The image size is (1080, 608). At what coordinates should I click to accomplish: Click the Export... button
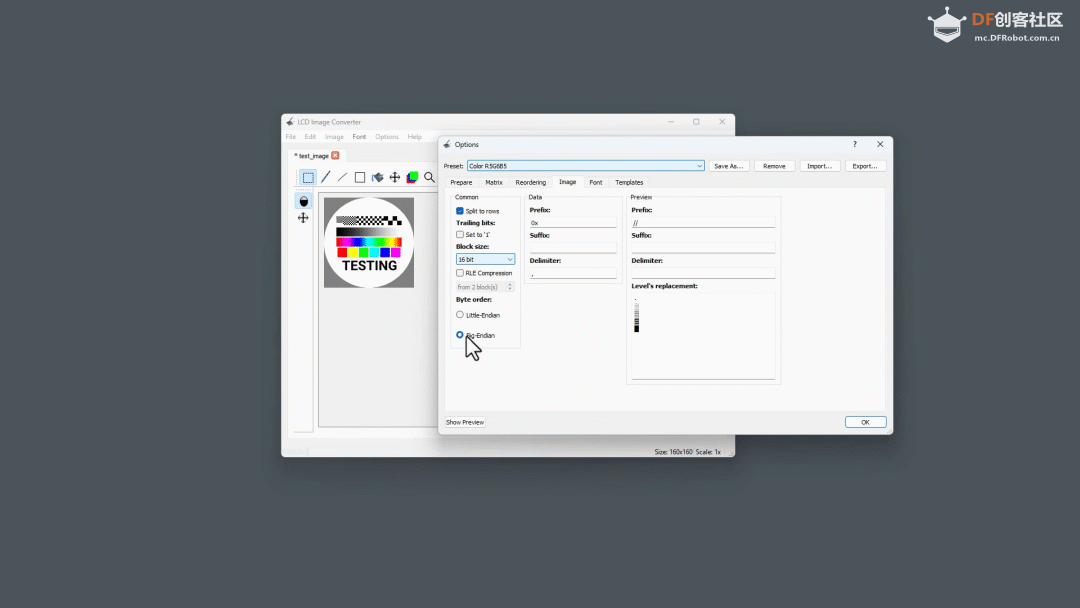point(865,166)
